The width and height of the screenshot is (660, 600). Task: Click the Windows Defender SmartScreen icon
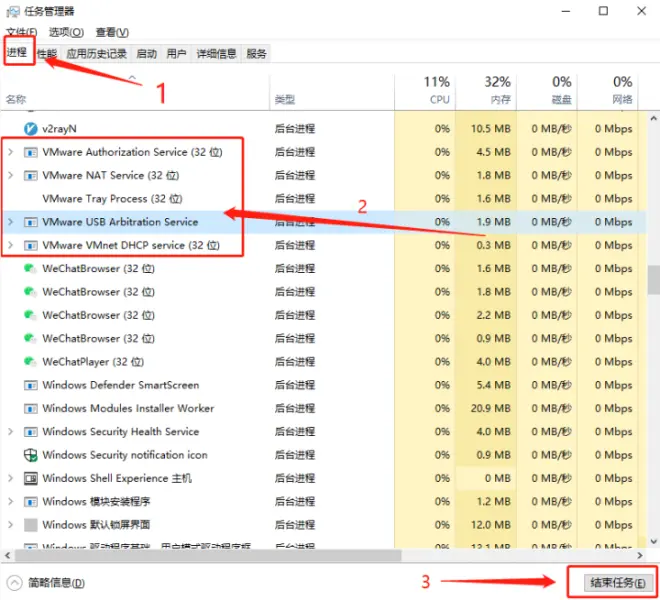[x=30, y=385]
